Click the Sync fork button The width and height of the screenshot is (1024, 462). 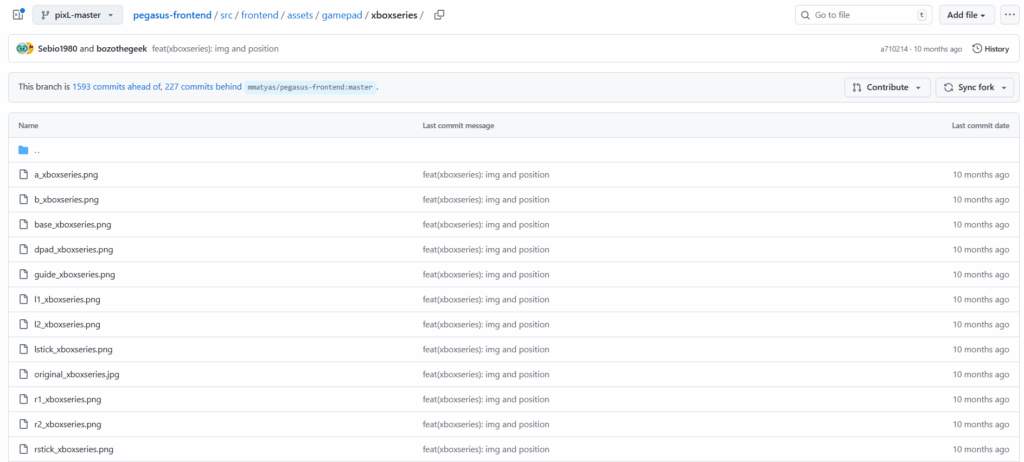coord(972,87)
